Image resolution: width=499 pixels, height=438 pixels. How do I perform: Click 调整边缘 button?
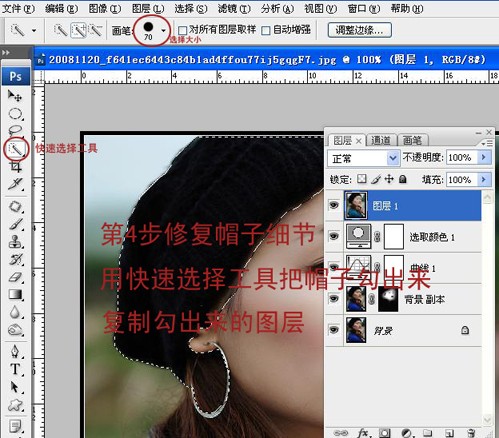pyautogui.click(x=359, y=30)
